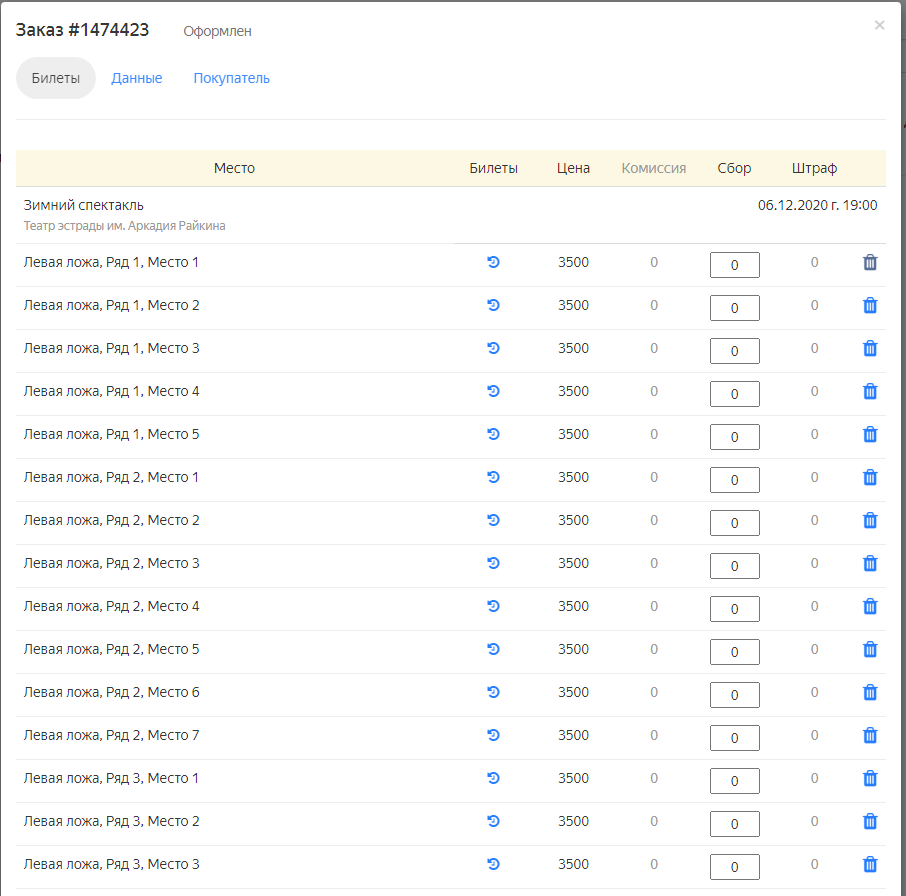Click Сбор field for Ряд 1 Место 1
Image resolution: width=906 pixels, height=896 pixels.
(x=734, y=265)
